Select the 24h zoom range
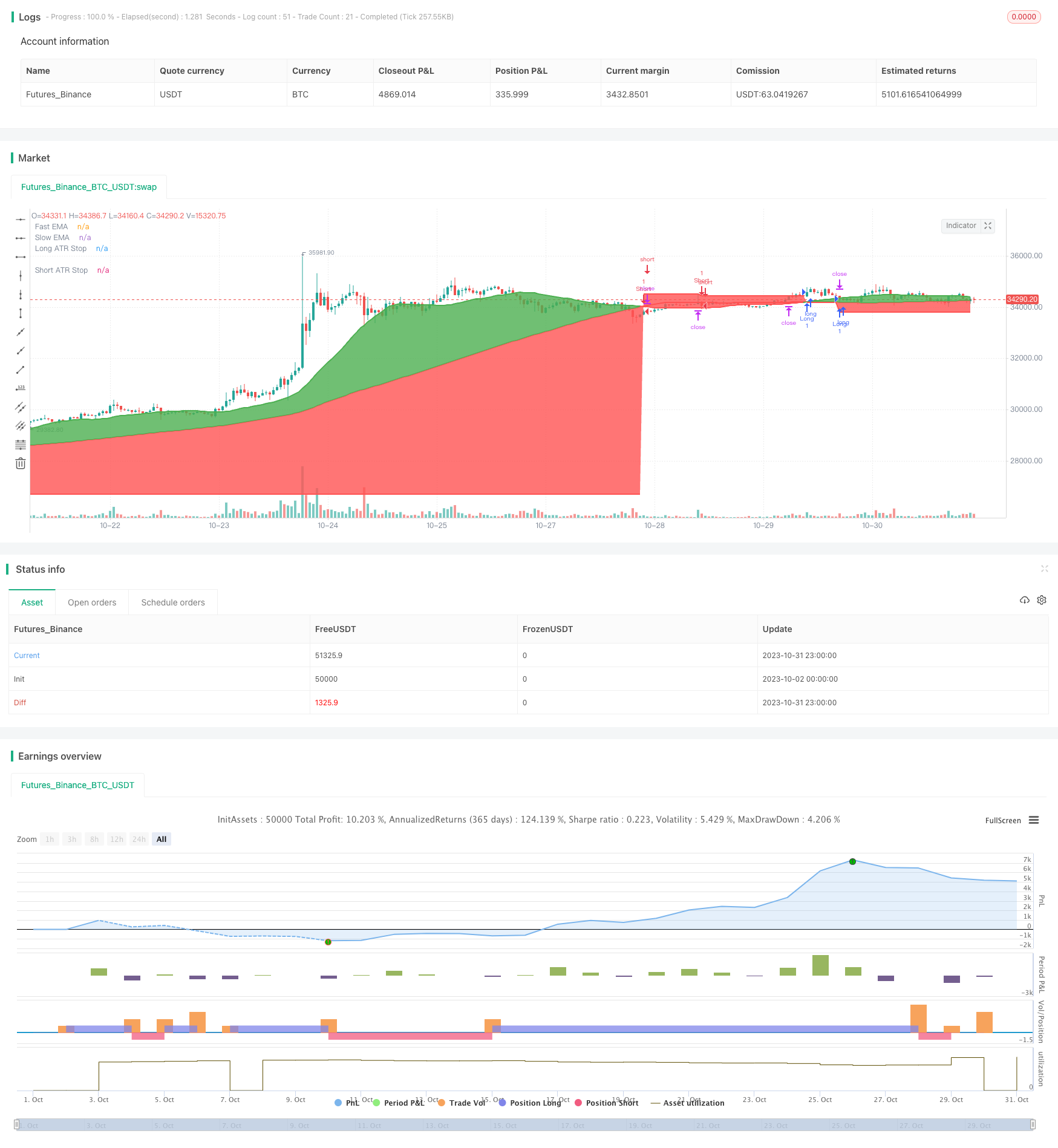1058x1148 pixels. coord(139,839)
